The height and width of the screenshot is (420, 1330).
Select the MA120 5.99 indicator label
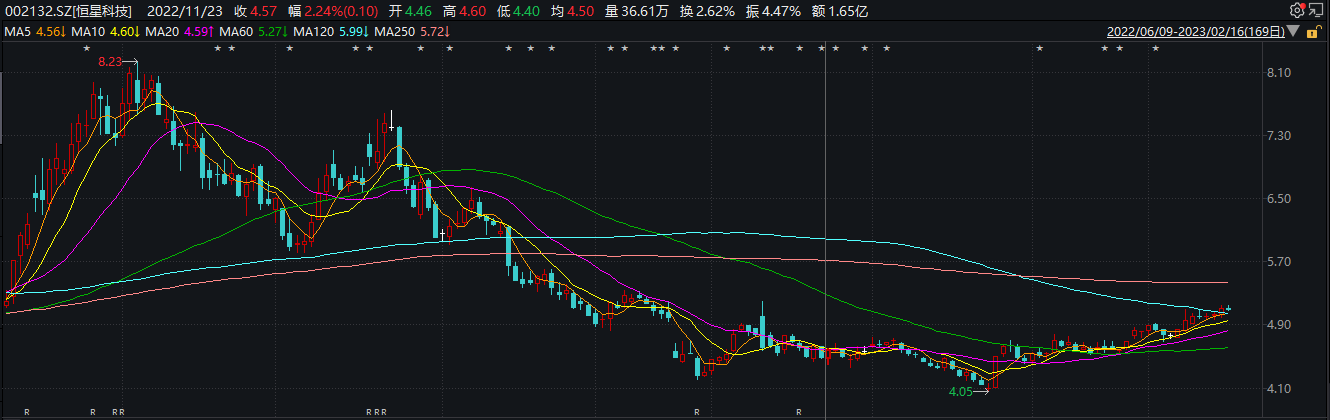(x=330, y=32)
